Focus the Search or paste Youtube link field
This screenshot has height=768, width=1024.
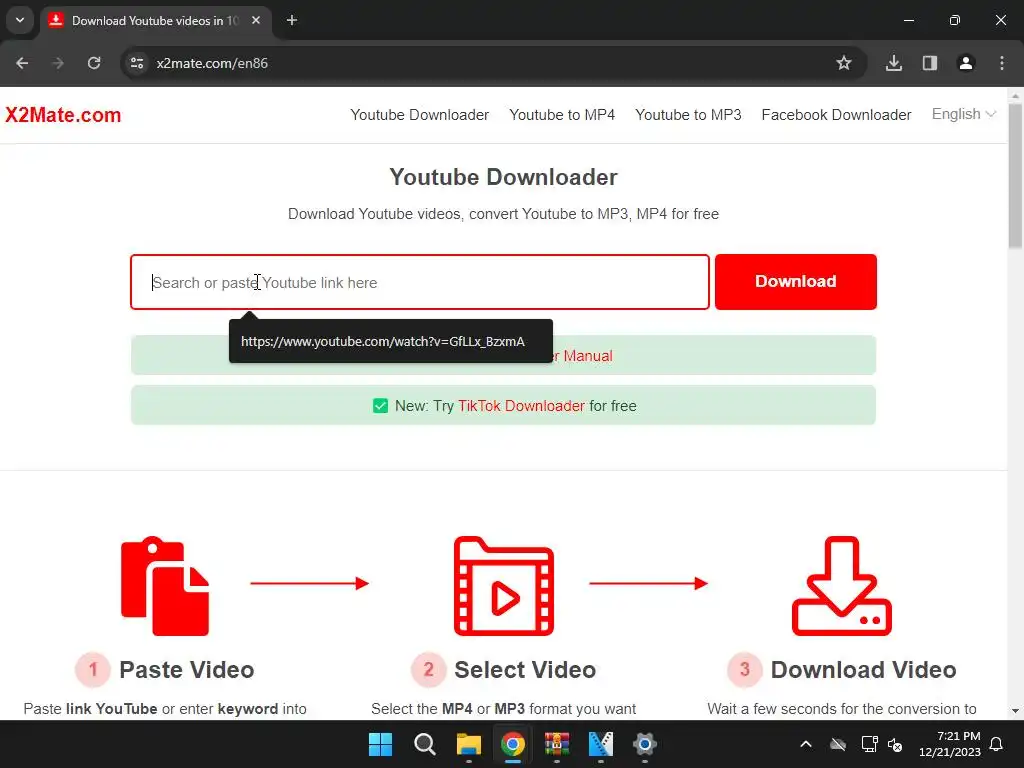coord(420,282)
